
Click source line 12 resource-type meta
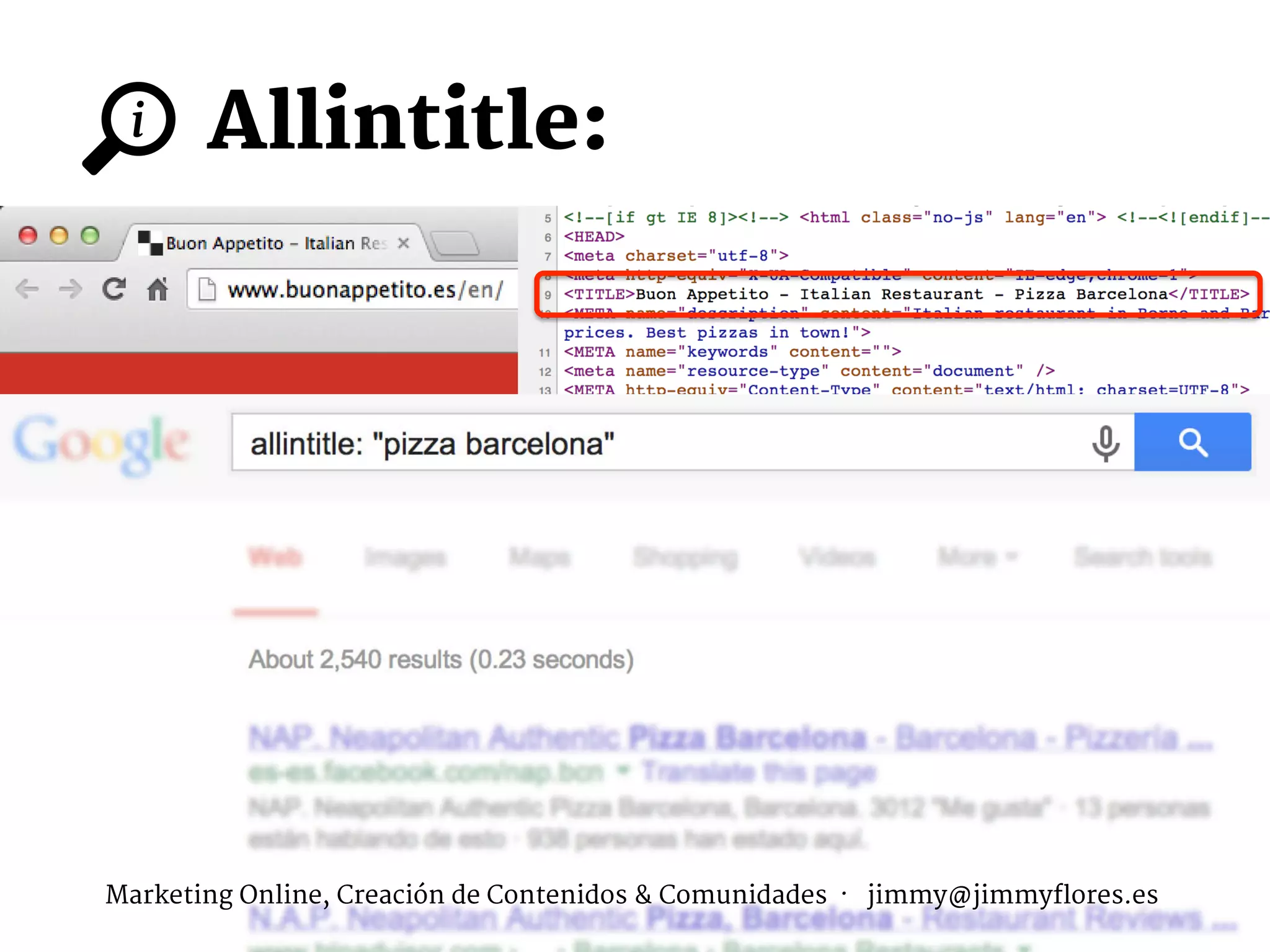click(x=809, y=371)
